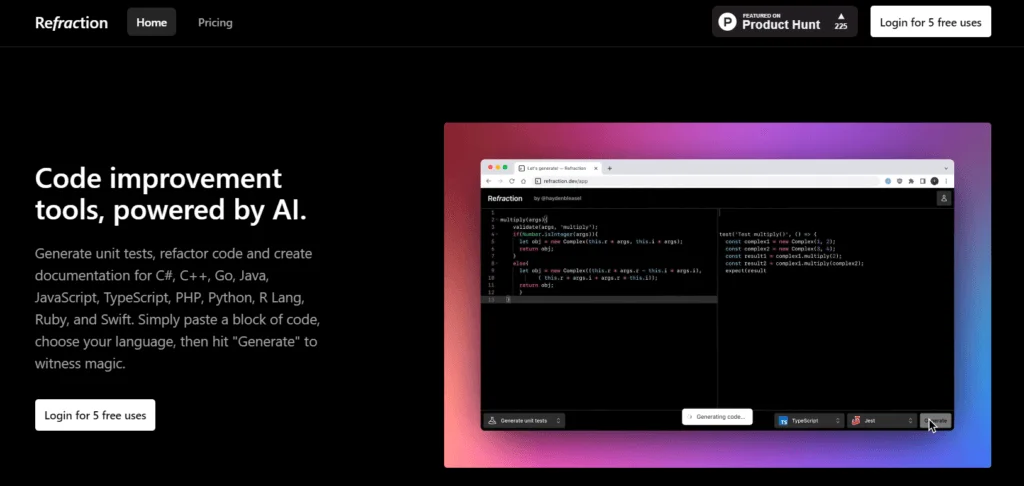This screenshot has height=486, width=1024.
Task: Click the demo browser's reload icon
Action: [511, 181]
